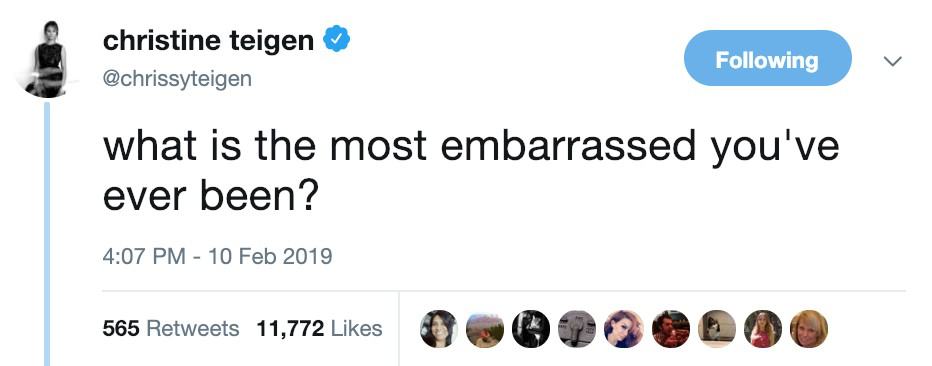Image resolution: width=932 pixels, height=366 pixels.
Task: Select fourth liker avatar with gray switch image
Action: (577, 329)
